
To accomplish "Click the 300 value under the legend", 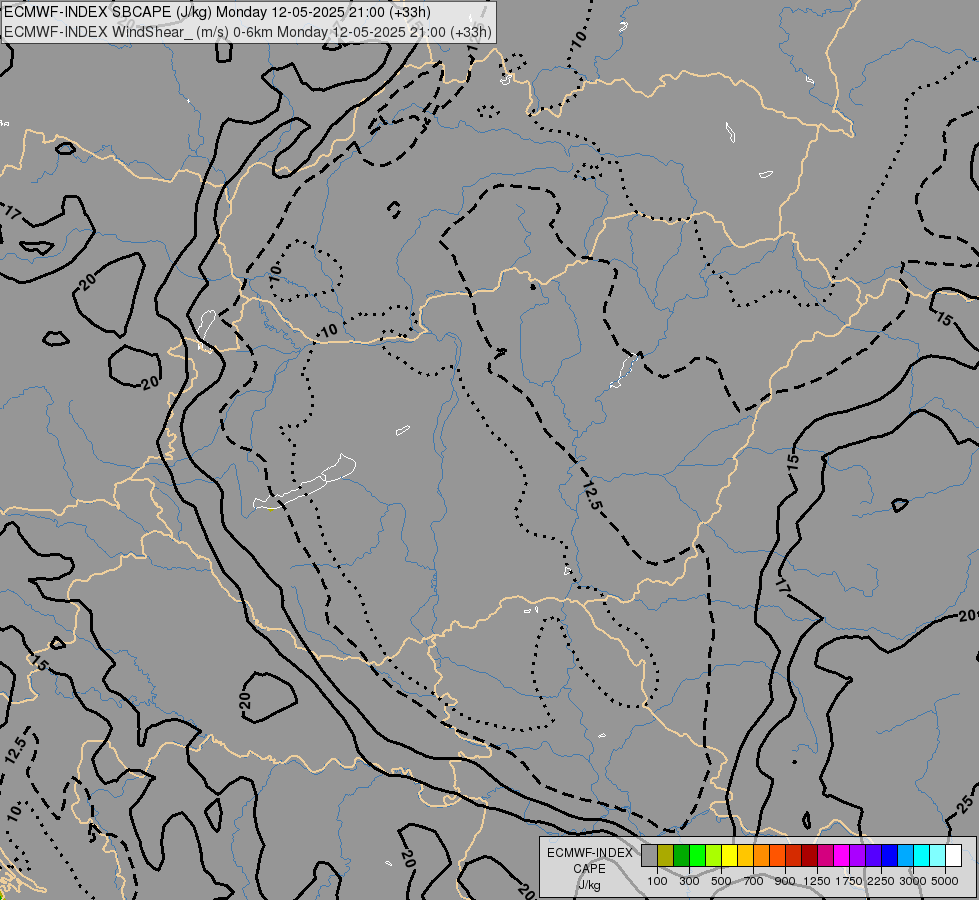I will (689, 881).
